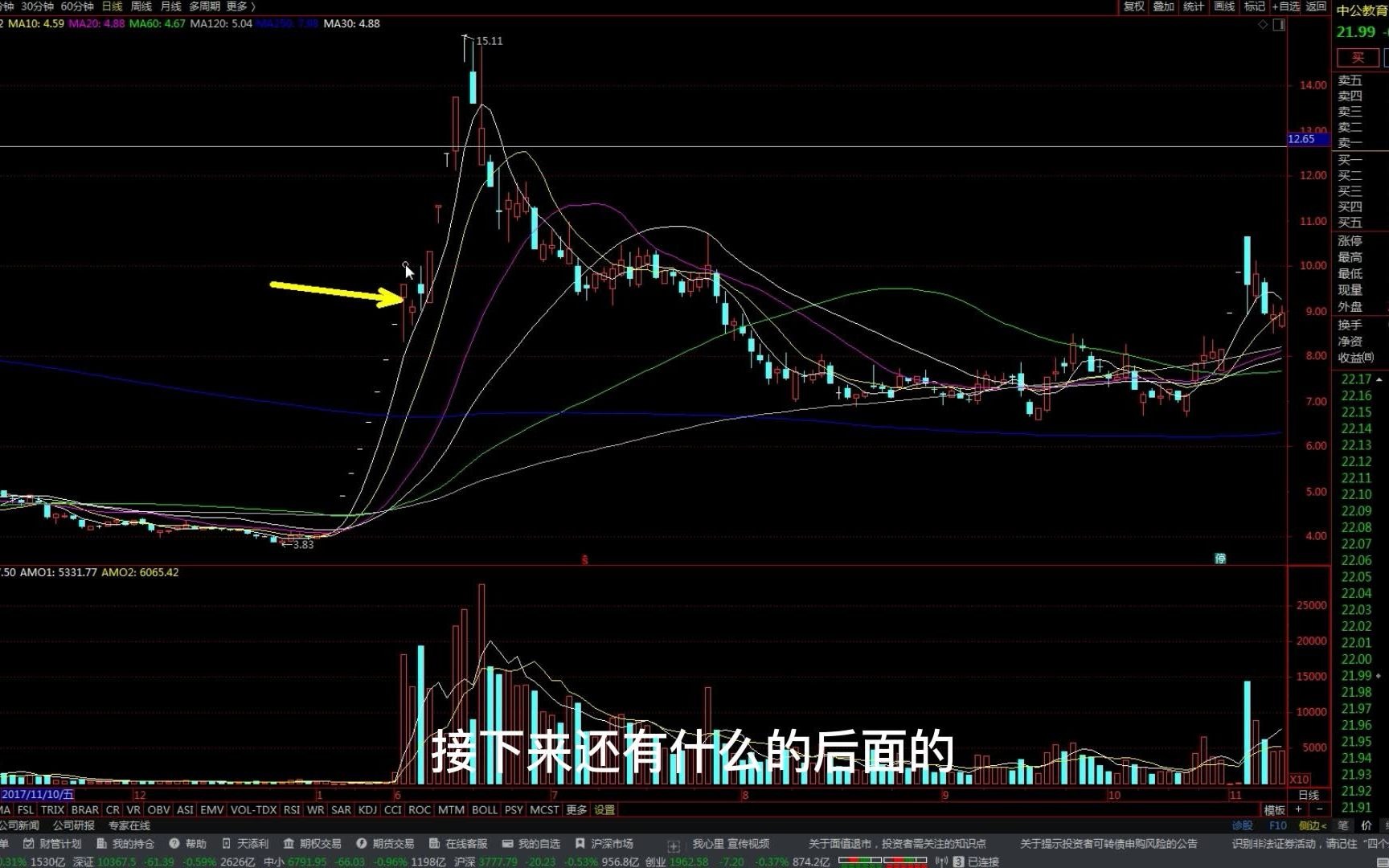Open 沪深市场 market shortcut
1389x868 pixels.
point(604,843)
